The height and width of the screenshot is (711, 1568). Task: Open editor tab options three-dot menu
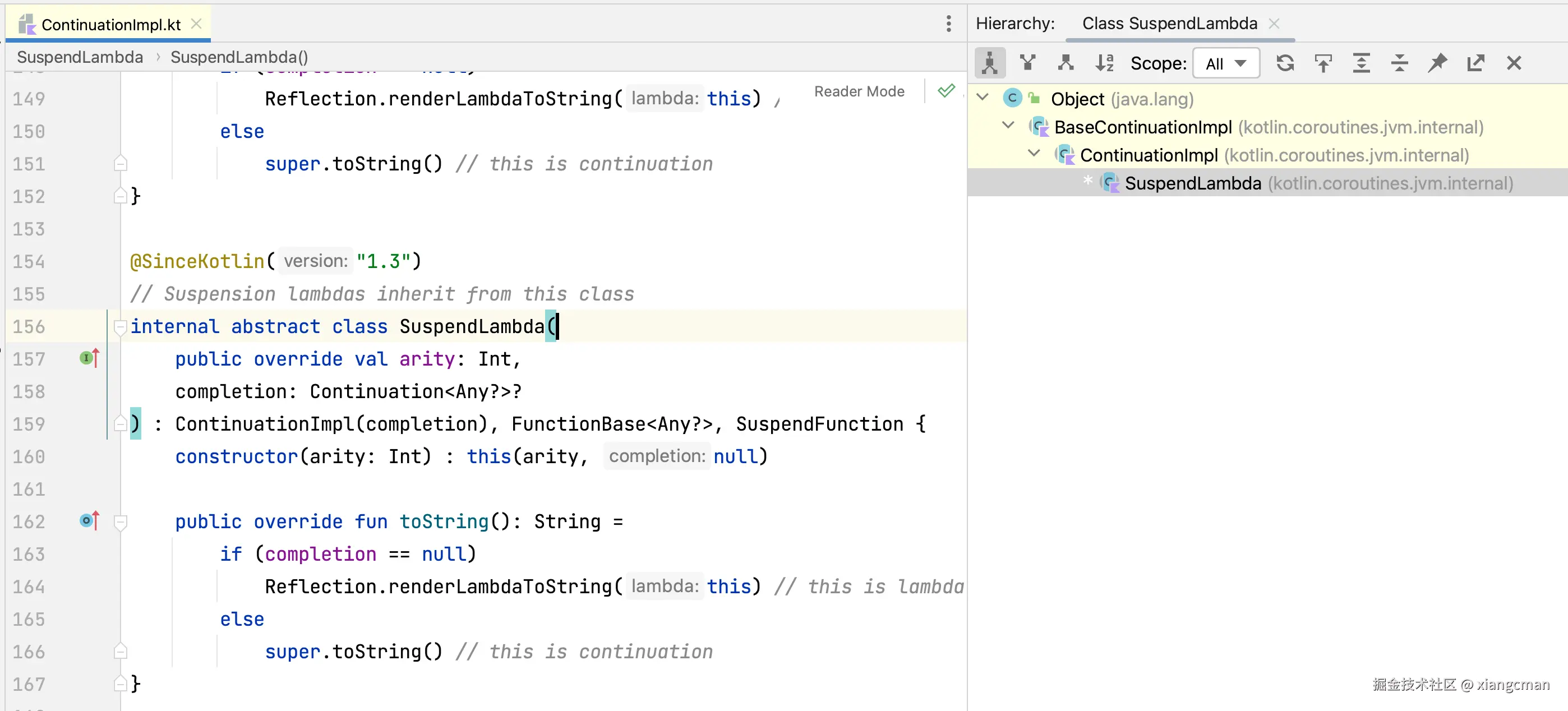[x=948, y=24]
